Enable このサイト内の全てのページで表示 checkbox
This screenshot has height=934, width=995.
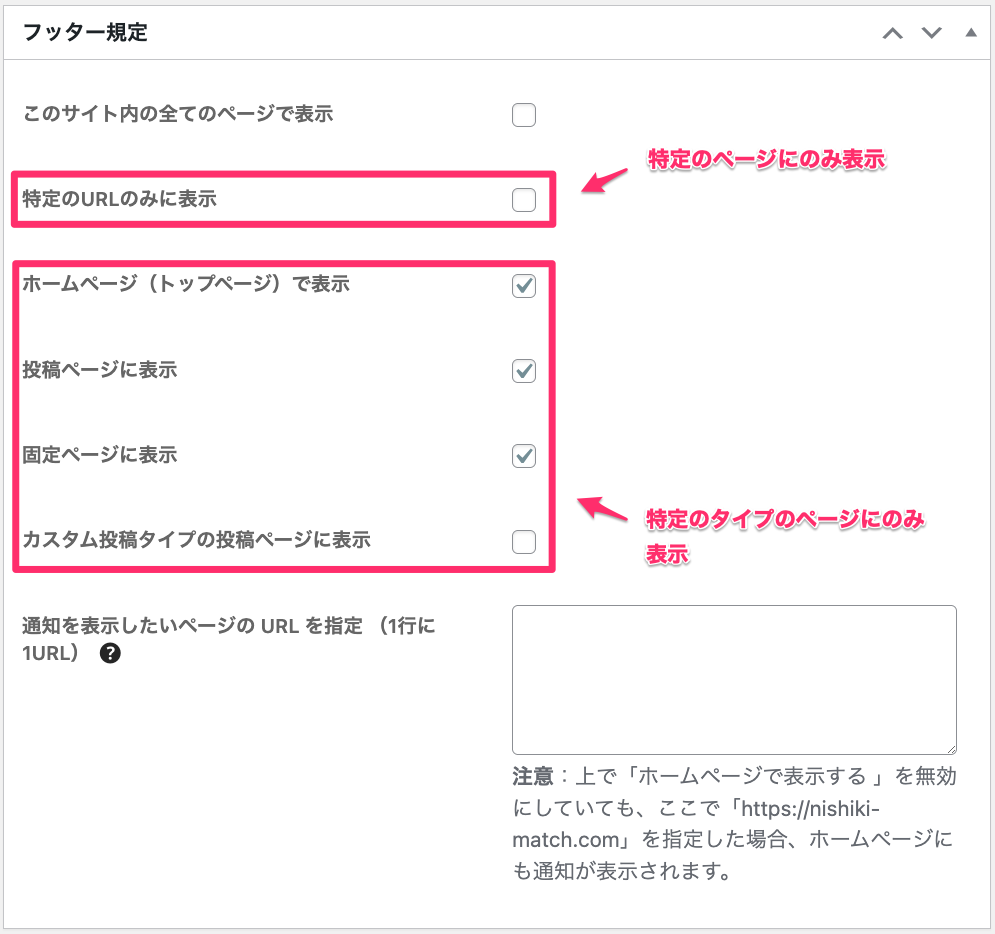(524, 115)
